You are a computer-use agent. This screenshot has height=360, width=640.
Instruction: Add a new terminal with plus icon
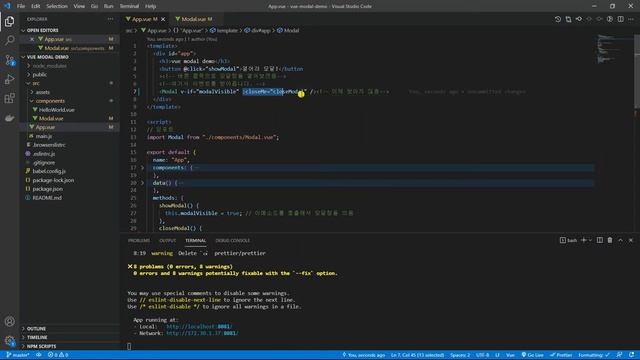tap(583, 240)
